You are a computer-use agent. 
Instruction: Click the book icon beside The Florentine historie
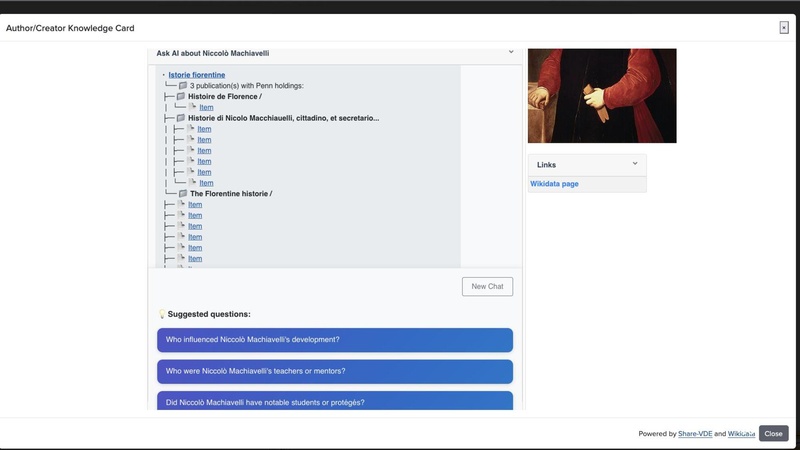[183, 194]
